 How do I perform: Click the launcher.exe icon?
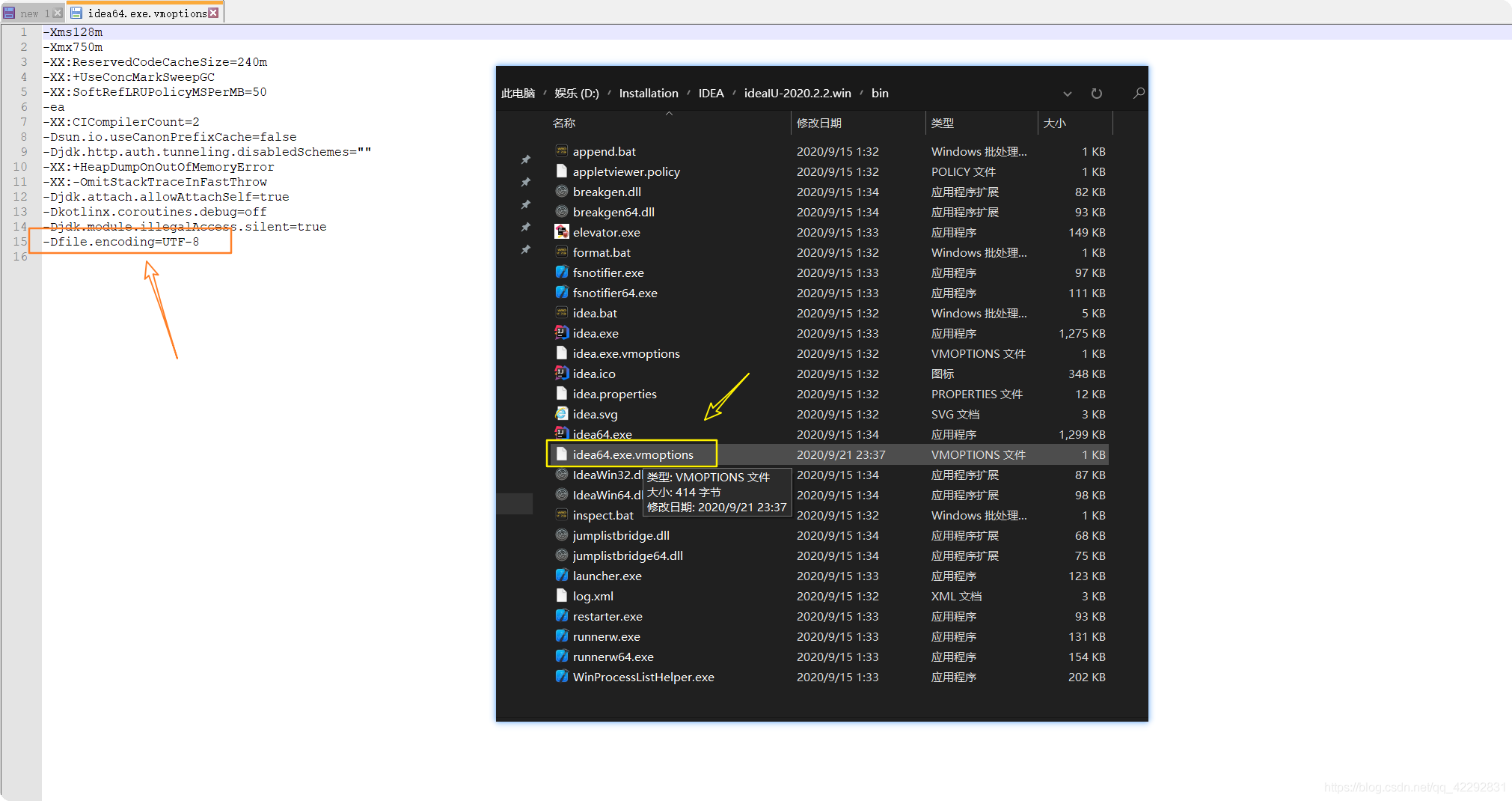pyautogui.click(x=561, y=576)
